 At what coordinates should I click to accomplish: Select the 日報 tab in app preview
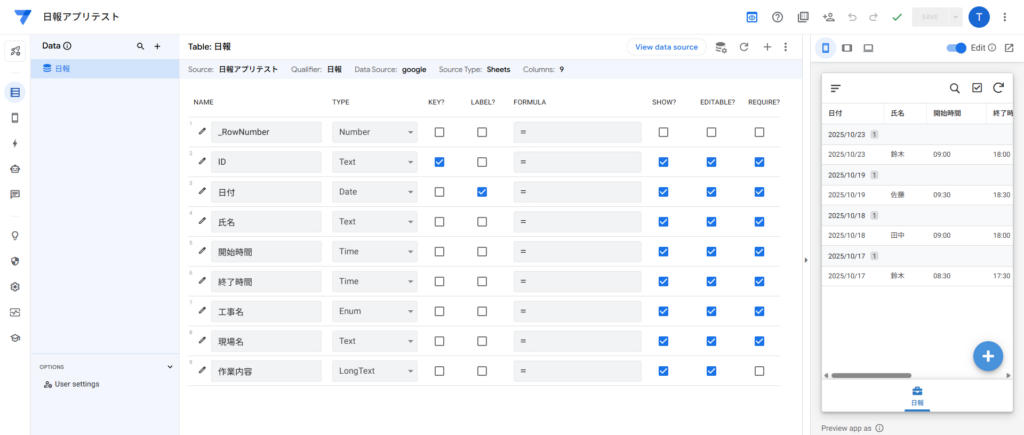click(917, 396)
